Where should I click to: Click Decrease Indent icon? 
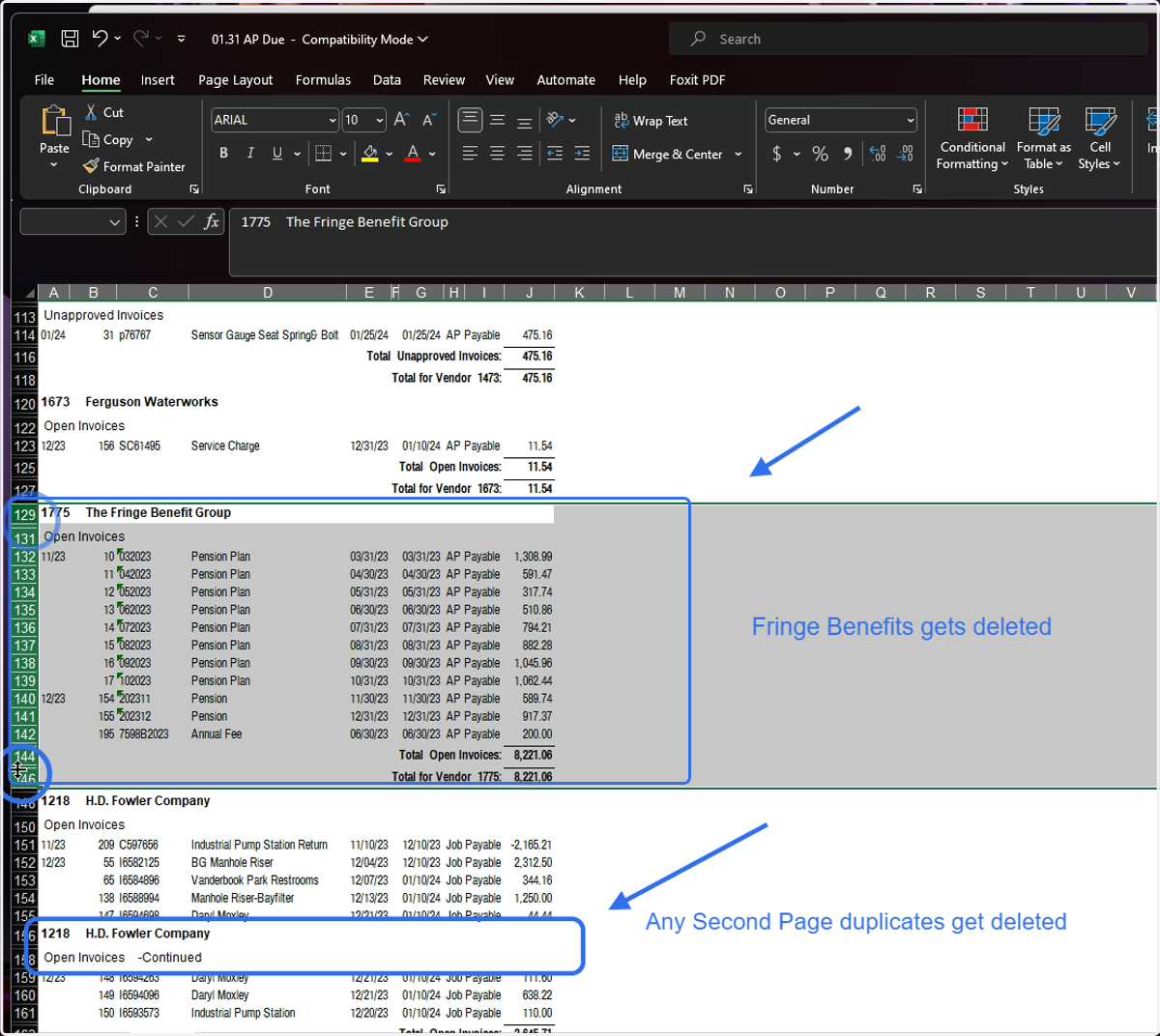tap(555, 153)
